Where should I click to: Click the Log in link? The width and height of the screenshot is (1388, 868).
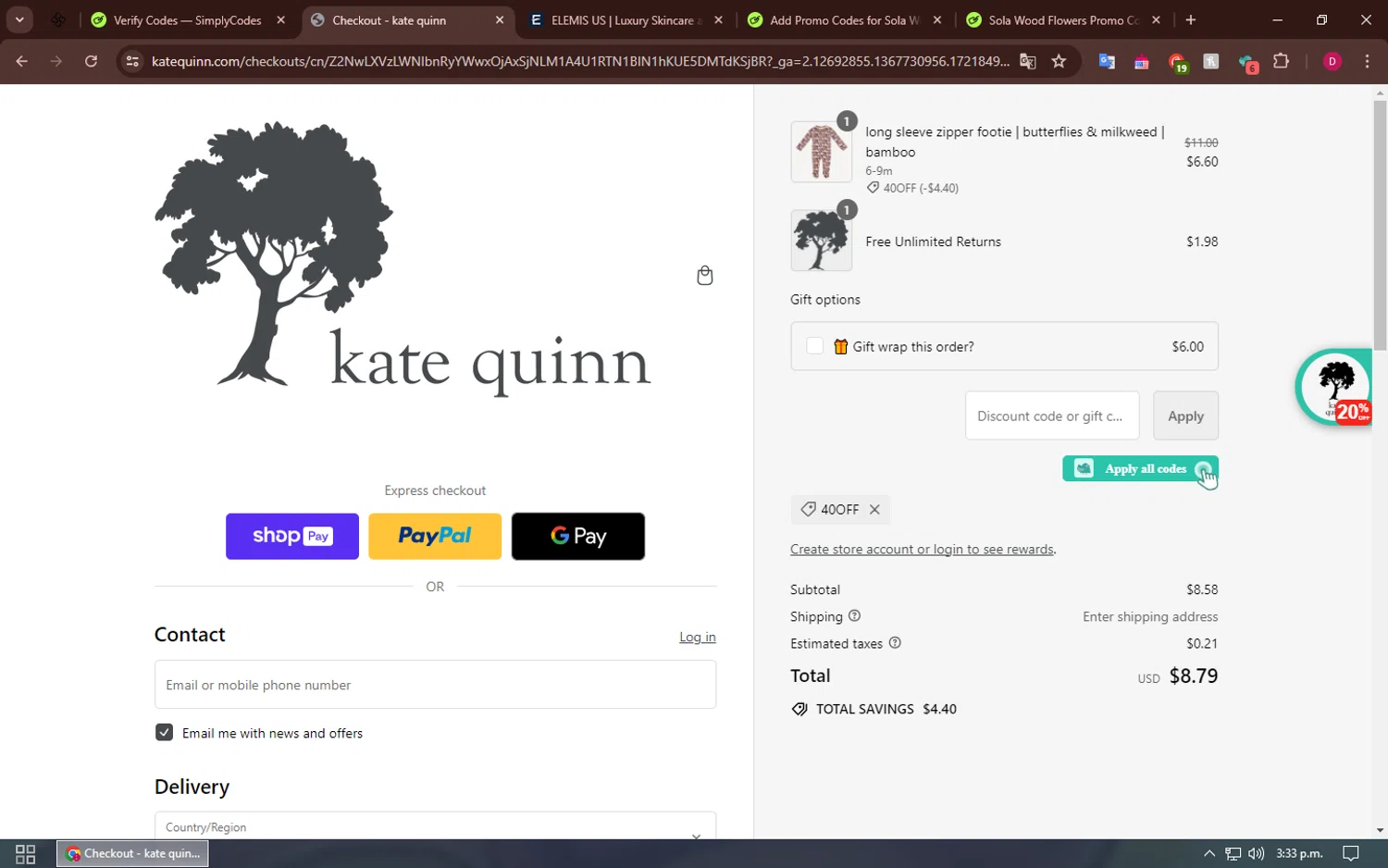coord(697,638)
